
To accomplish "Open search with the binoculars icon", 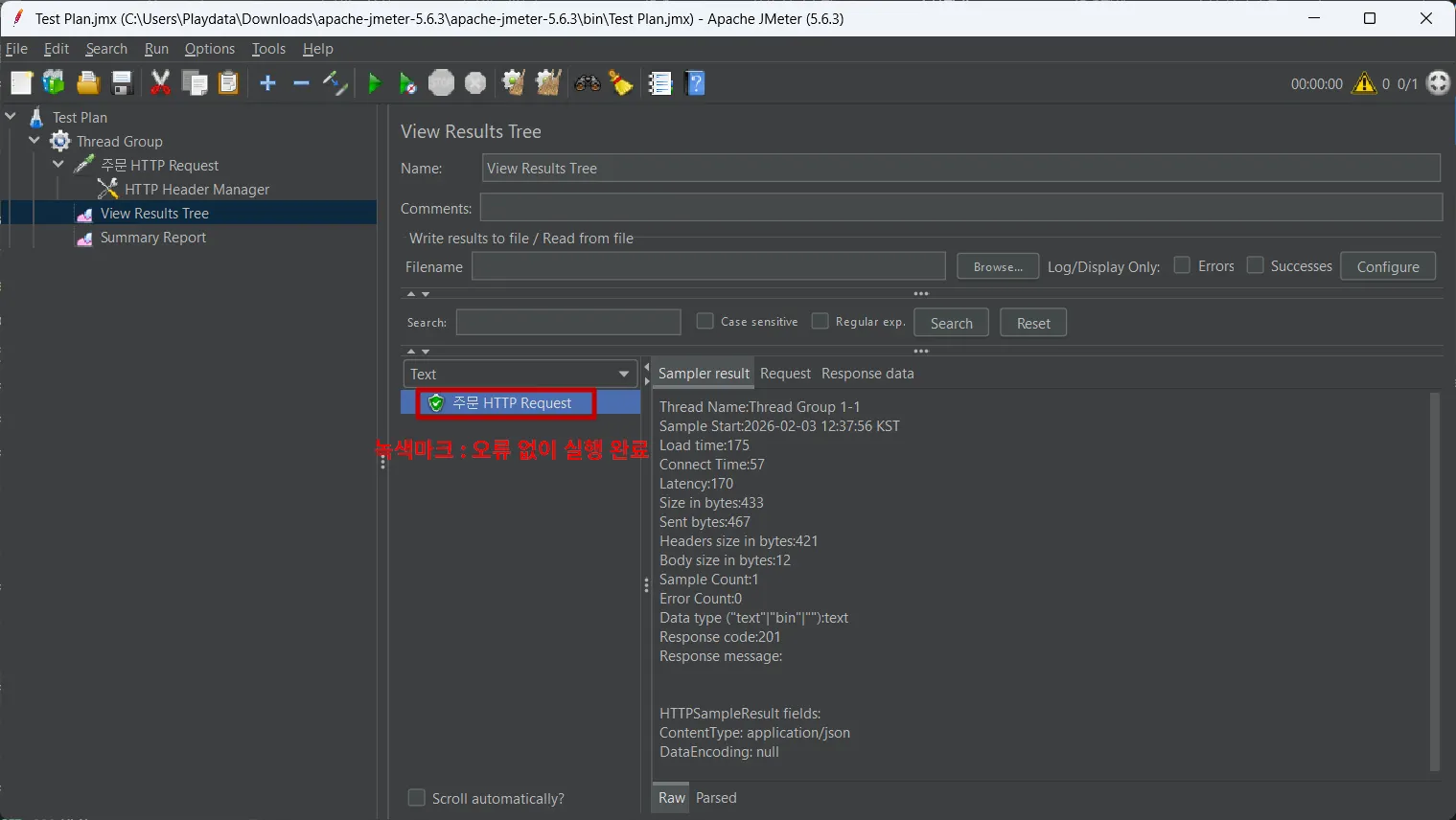I will (x=588, y=83).
